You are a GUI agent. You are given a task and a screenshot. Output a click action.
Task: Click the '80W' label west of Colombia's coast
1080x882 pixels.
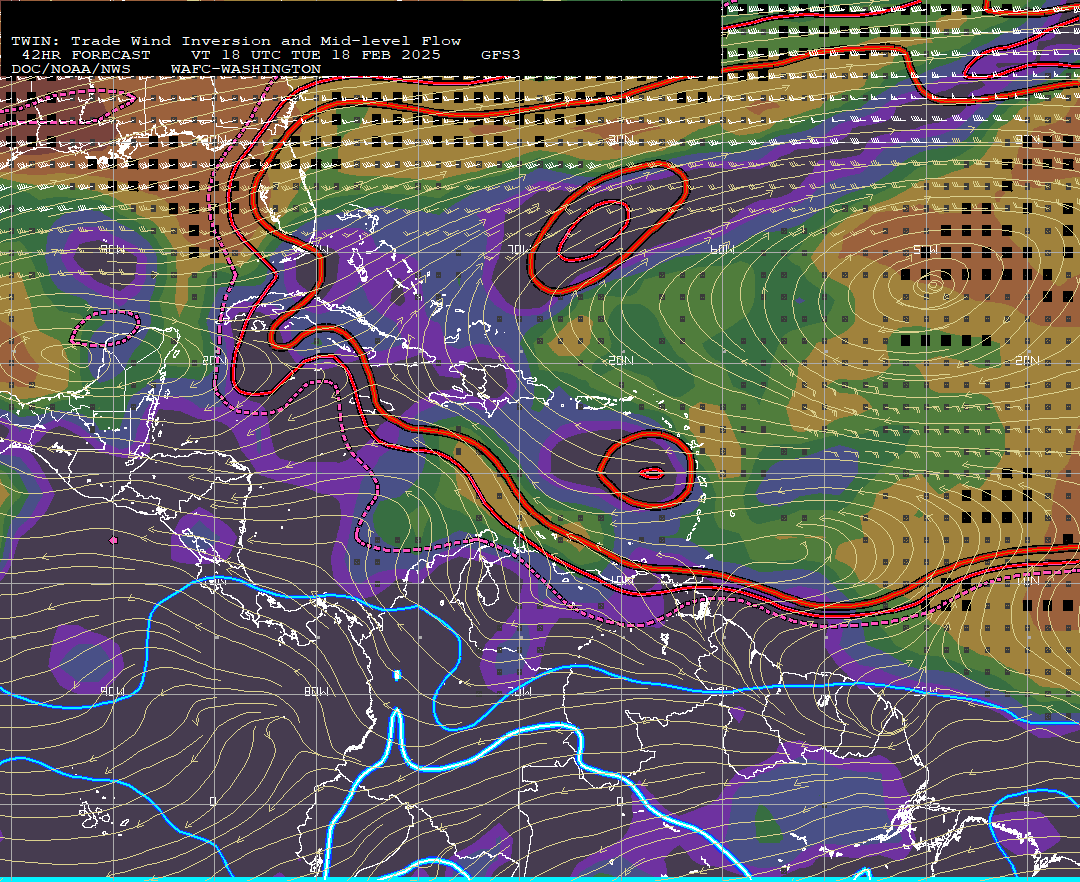click(x=316, y=691)
